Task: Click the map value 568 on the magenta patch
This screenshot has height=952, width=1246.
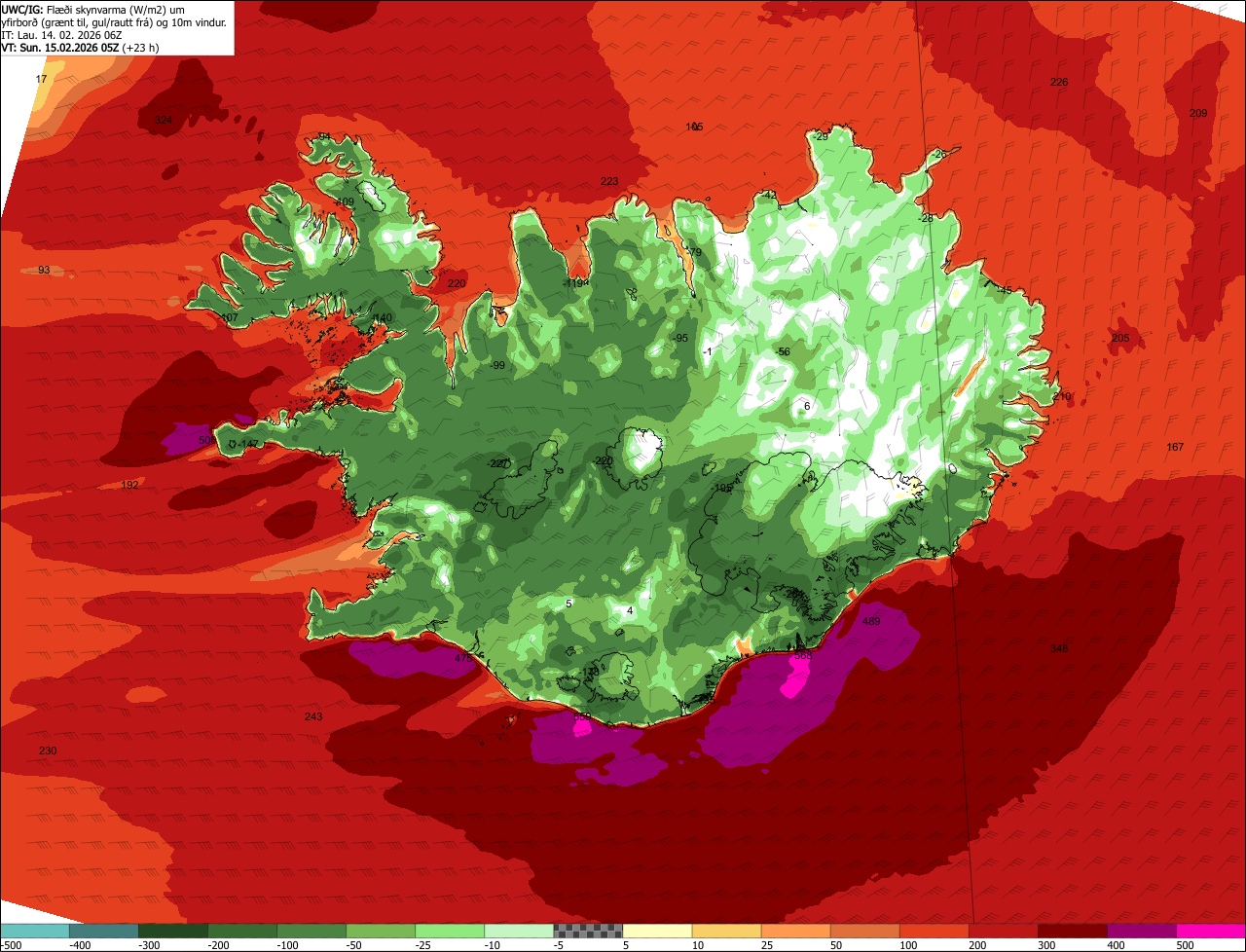Action: [x=803, y=657]
